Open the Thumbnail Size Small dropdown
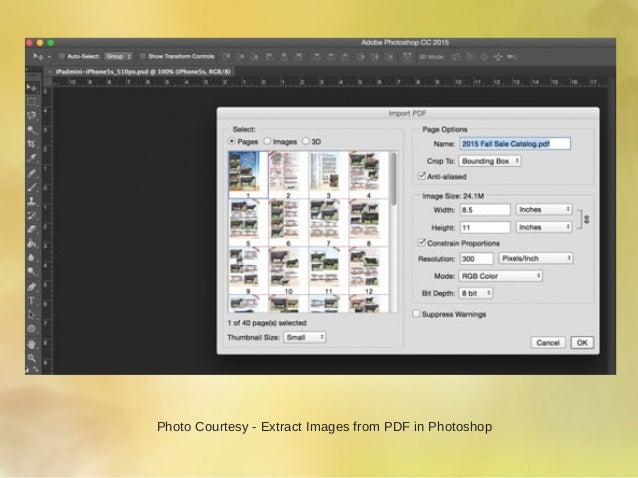This screenshot has height=478, width=638. (x=304, y=337)
